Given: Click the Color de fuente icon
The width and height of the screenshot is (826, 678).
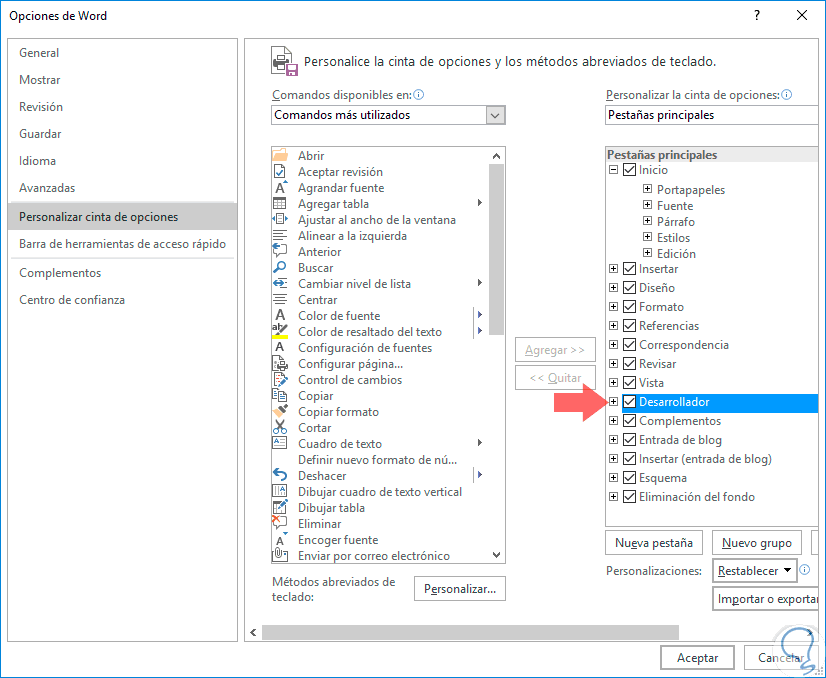Looking at the screenshot, I should (280, 316).
